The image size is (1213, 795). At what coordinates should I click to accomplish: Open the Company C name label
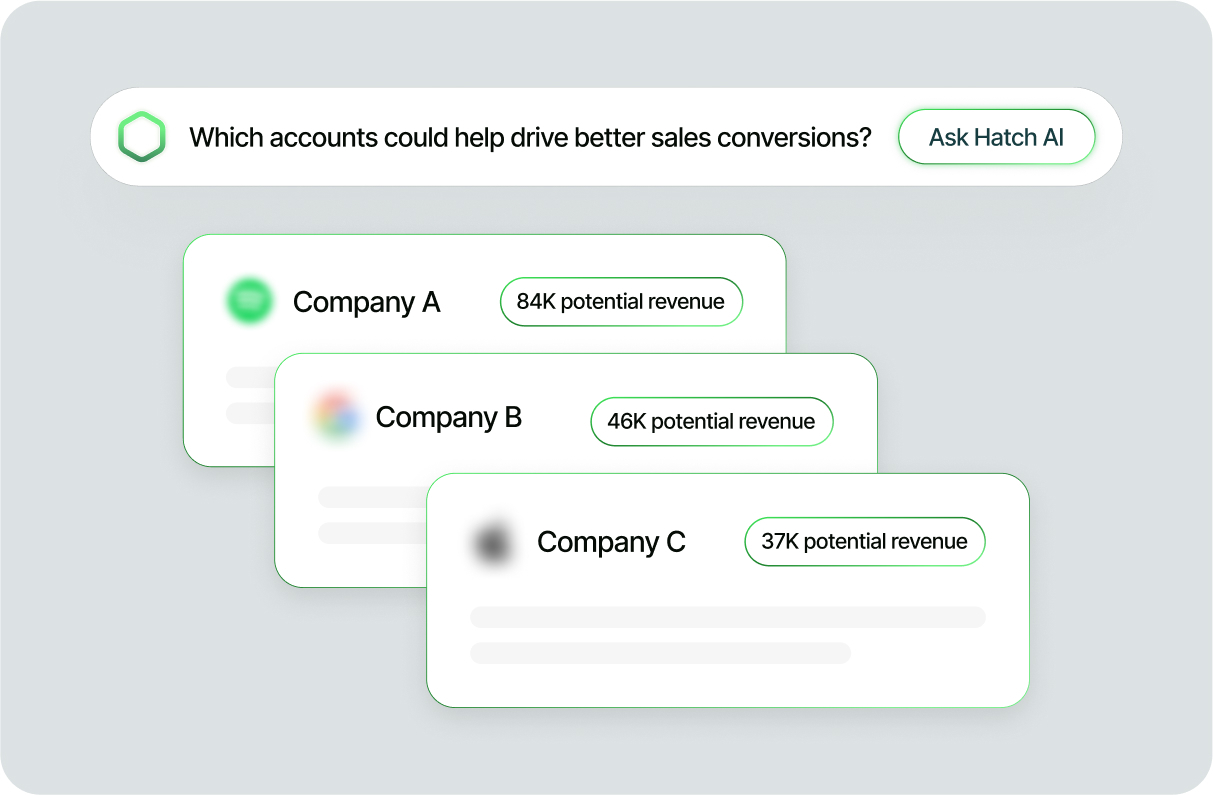[x=612, y=542]
